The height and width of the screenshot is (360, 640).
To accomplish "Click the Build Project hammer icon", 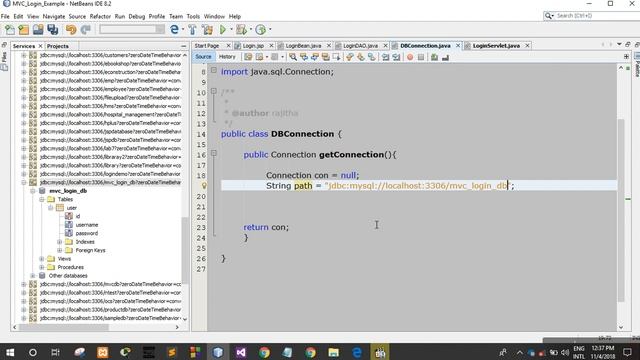I will (x=192, y=29).
